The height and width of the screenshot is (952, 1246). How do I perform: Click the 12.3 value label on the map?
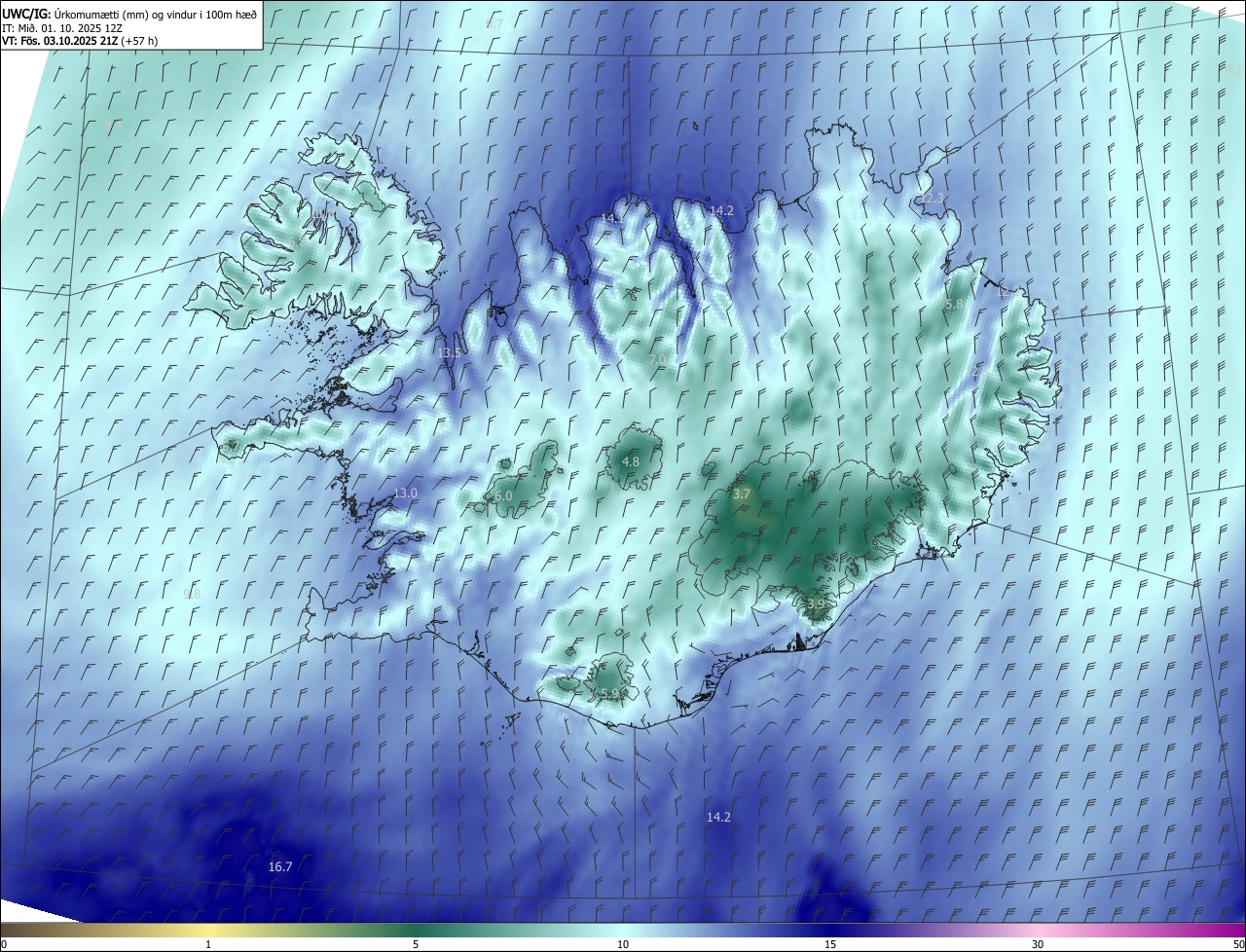click(x=933, y=199)
